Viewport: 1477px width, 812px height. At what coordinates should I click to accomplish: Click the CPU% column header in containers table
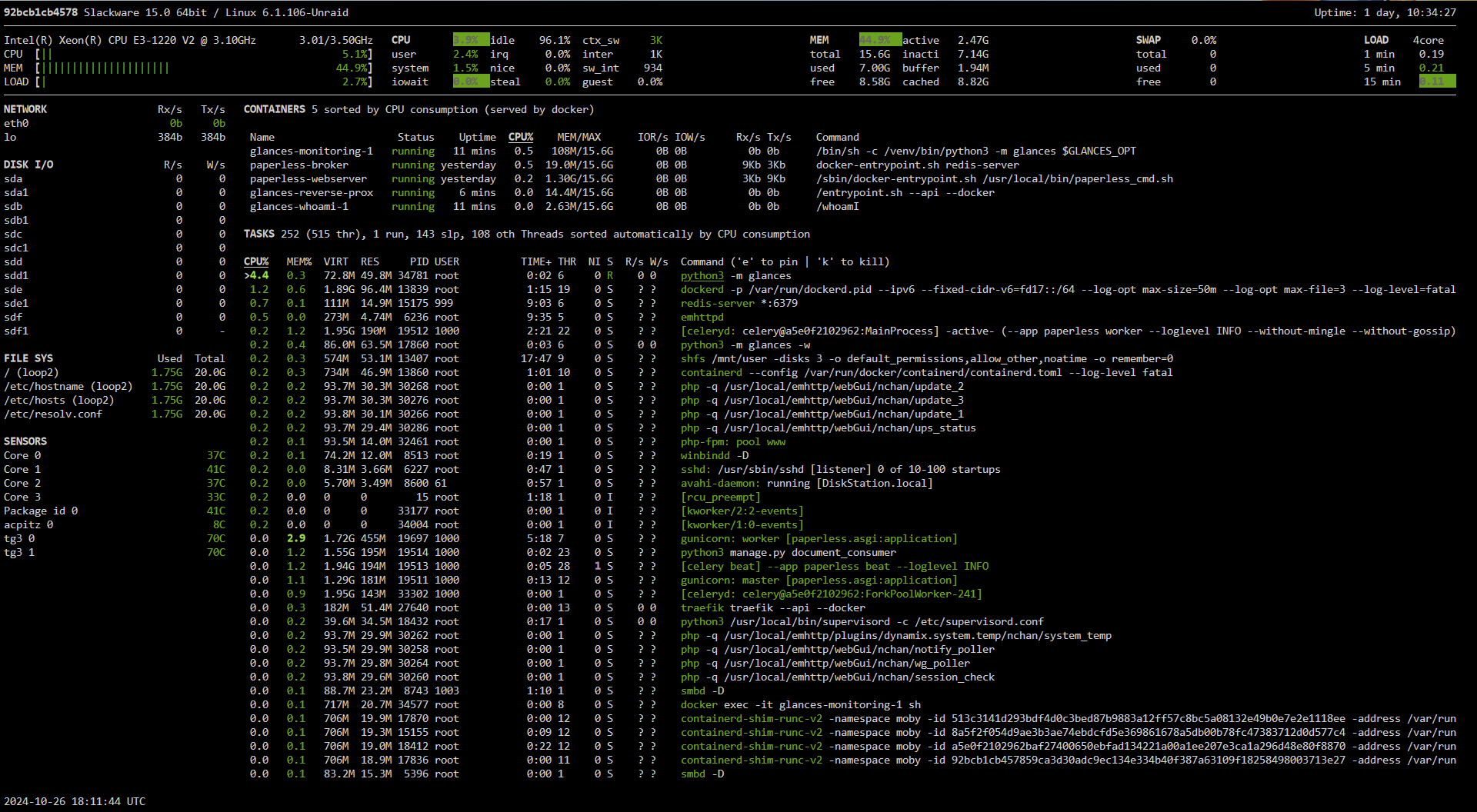[x=521, y=137]
